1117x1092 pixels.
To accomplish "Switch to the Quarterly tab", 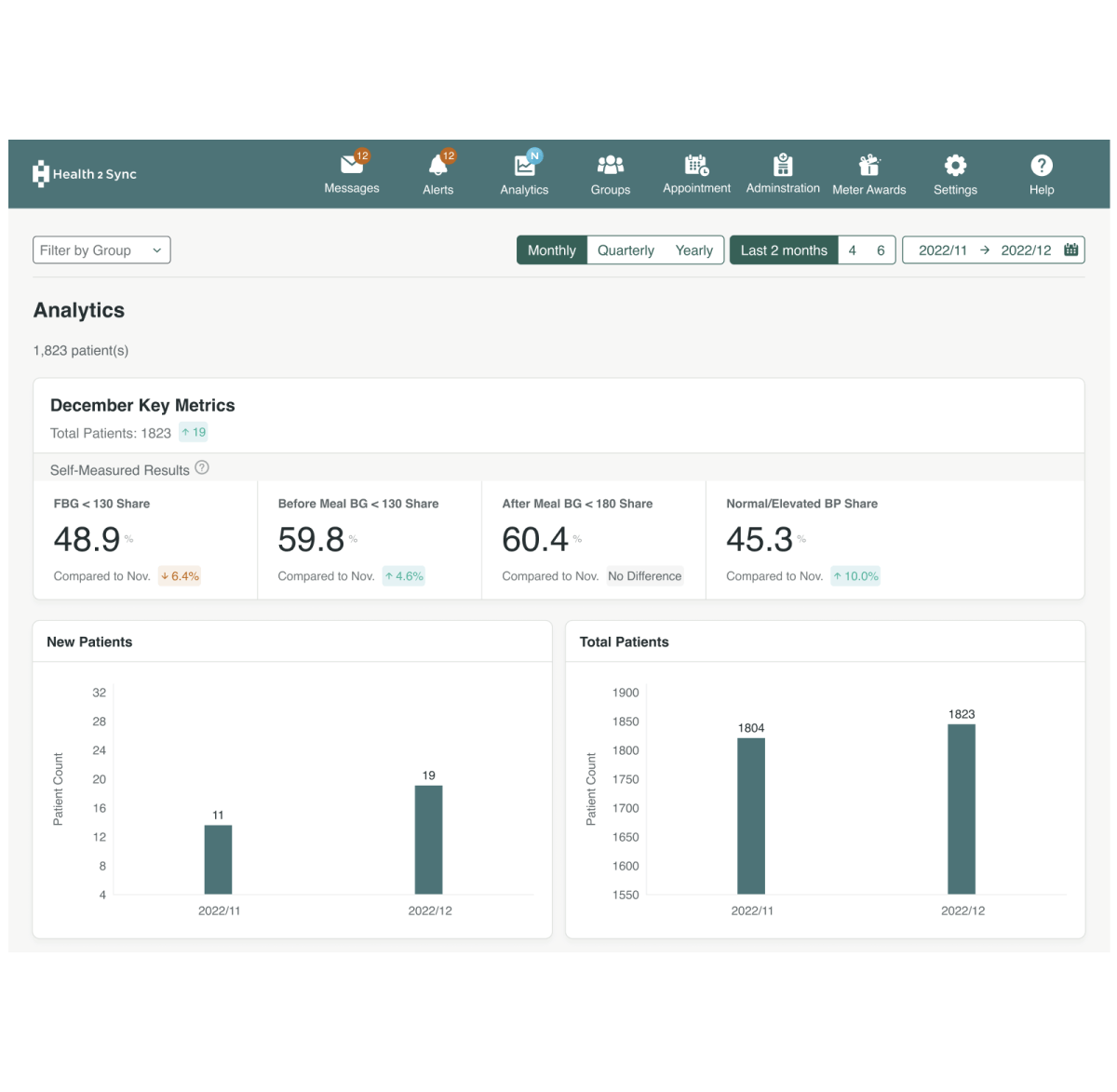I will click(625, 249).
